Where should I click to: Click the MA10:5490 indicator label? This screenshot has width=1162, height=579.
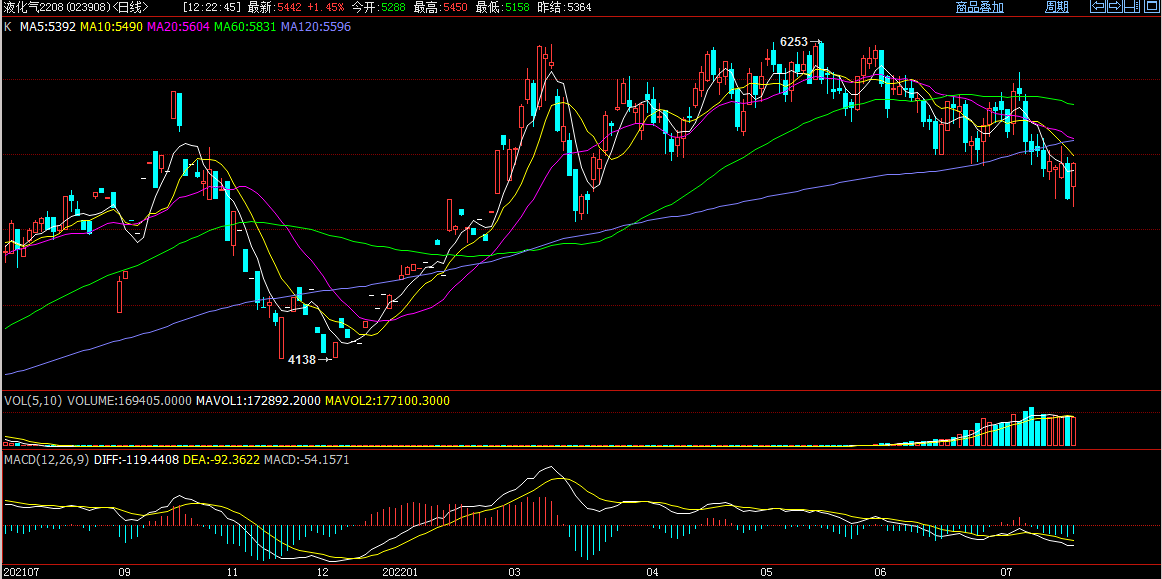[x=112, y=26]
